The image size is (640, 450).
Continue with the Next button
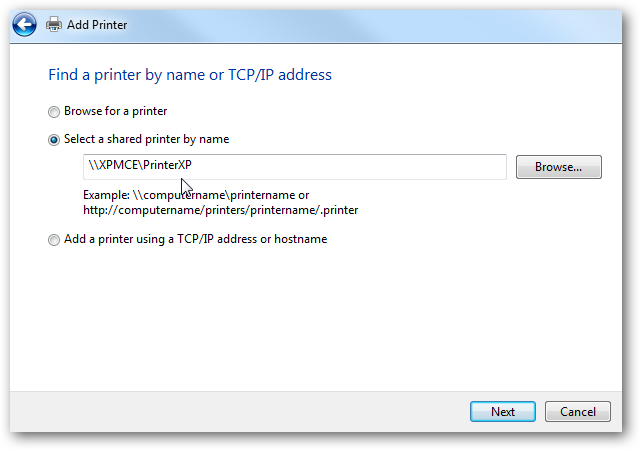pos(502,411)
